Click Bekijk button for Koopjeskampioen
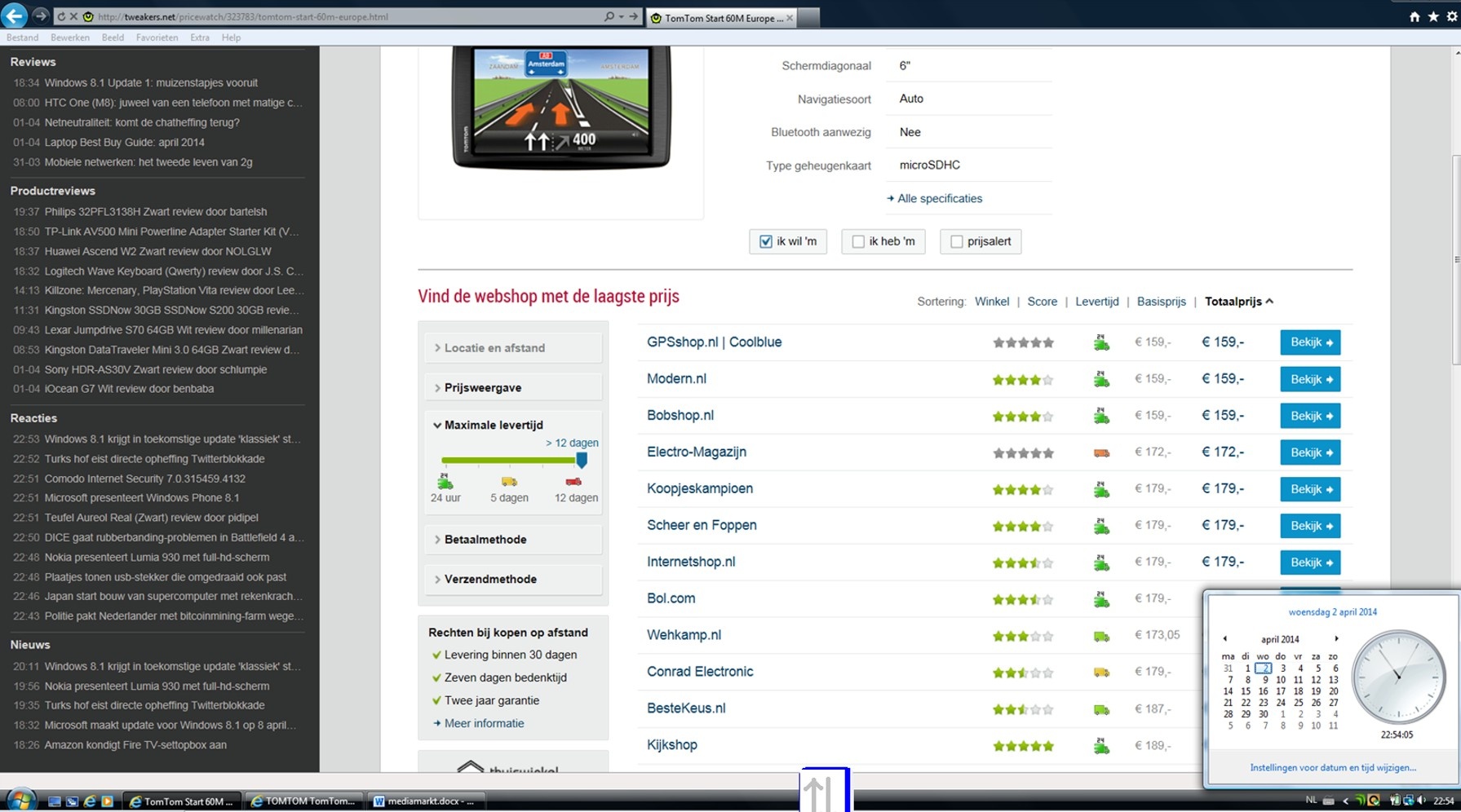 1310,489
